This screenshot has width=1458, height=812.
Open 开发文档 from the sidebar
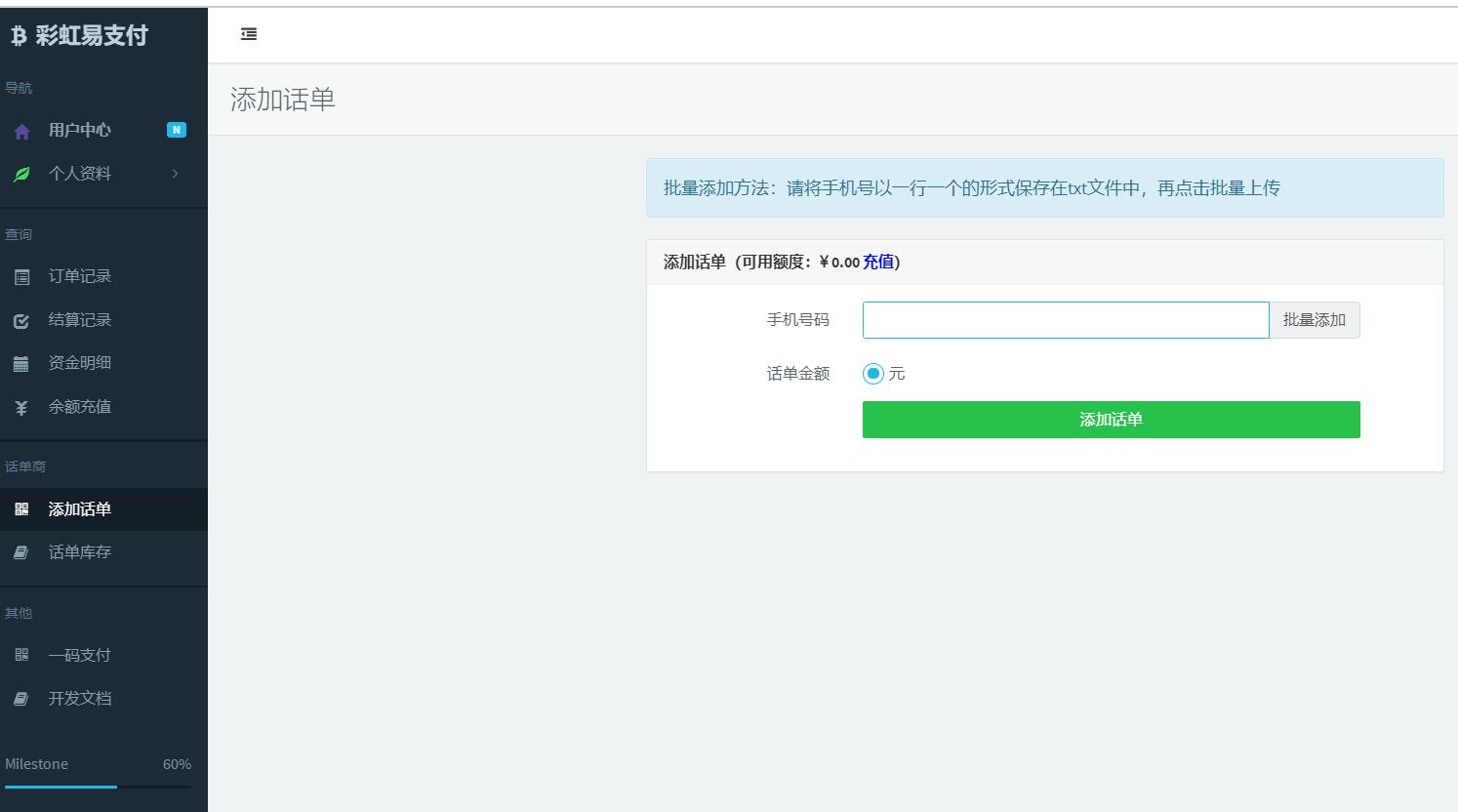(x=103, y=699)
